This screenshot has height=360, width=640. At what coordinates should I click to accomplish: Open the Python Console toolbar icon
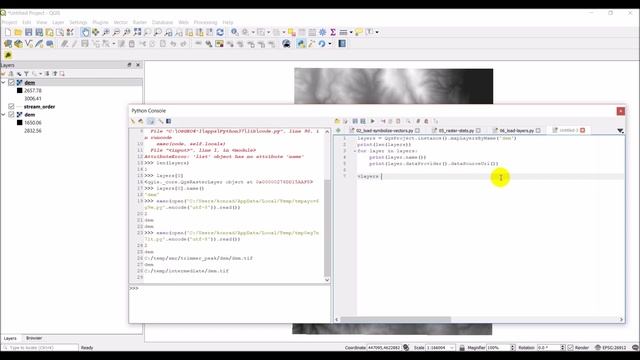click(x=301, y=44)
